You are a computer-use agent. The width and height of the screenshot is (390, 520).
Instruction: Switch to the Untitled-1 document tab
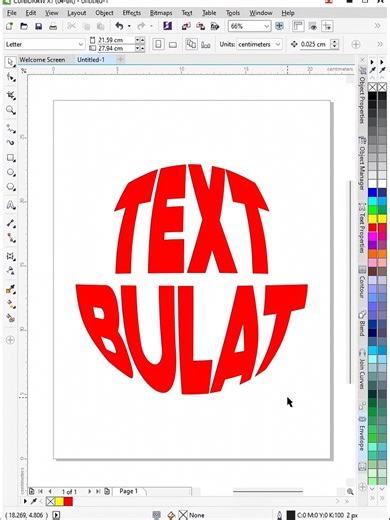coord(91,60)
